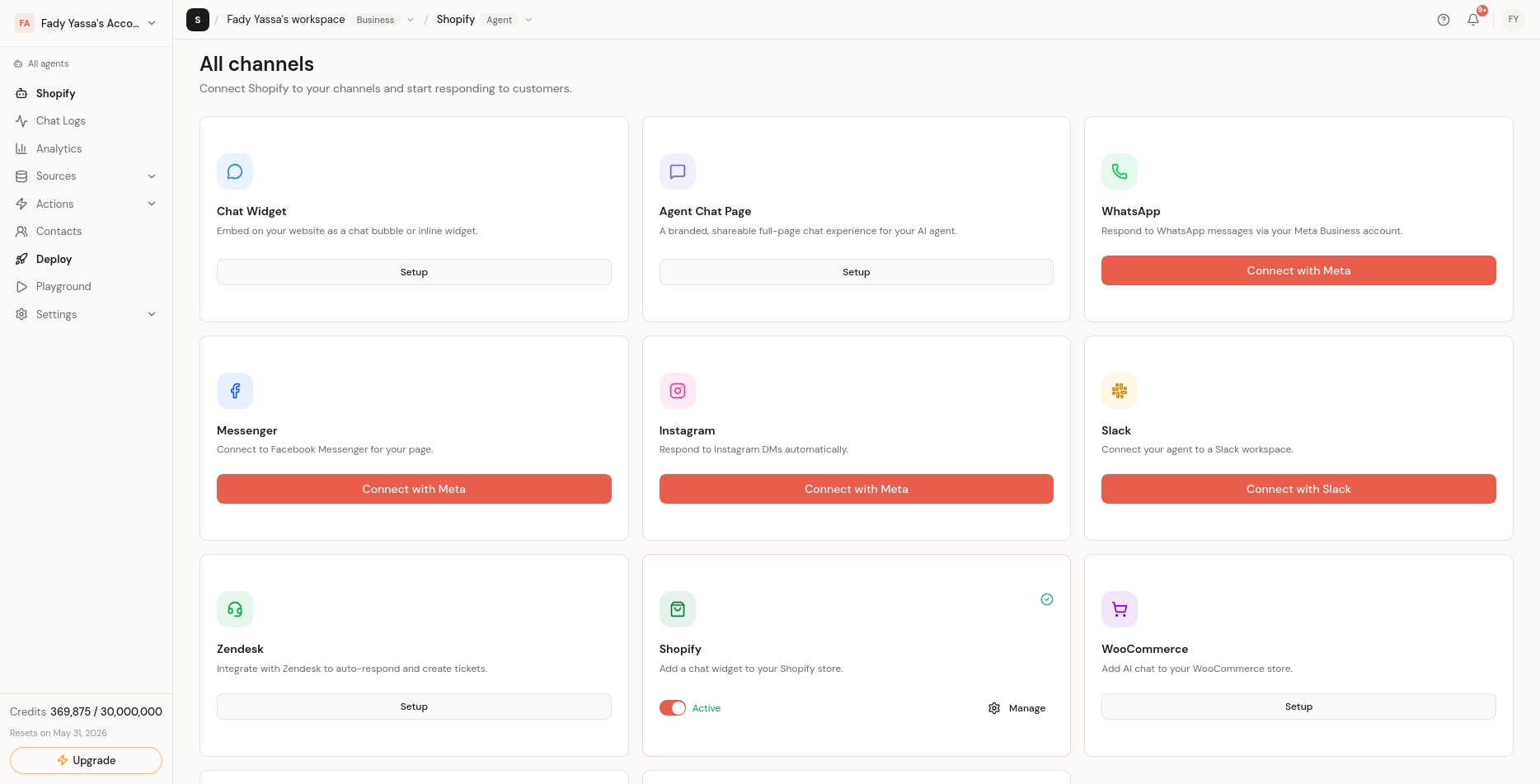Click the Messenger Facebook icon
The height and width of the screenshot is (784, 1540).
[235, 391]
